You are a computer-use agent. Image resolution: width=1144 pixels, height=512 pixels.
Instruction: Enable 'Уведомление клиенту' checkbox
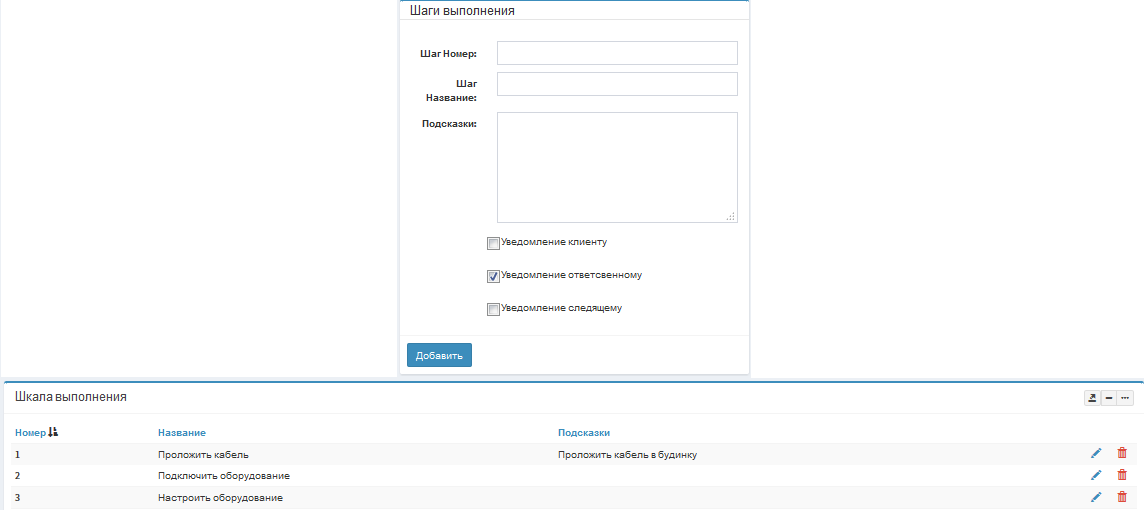click(493, 243)
